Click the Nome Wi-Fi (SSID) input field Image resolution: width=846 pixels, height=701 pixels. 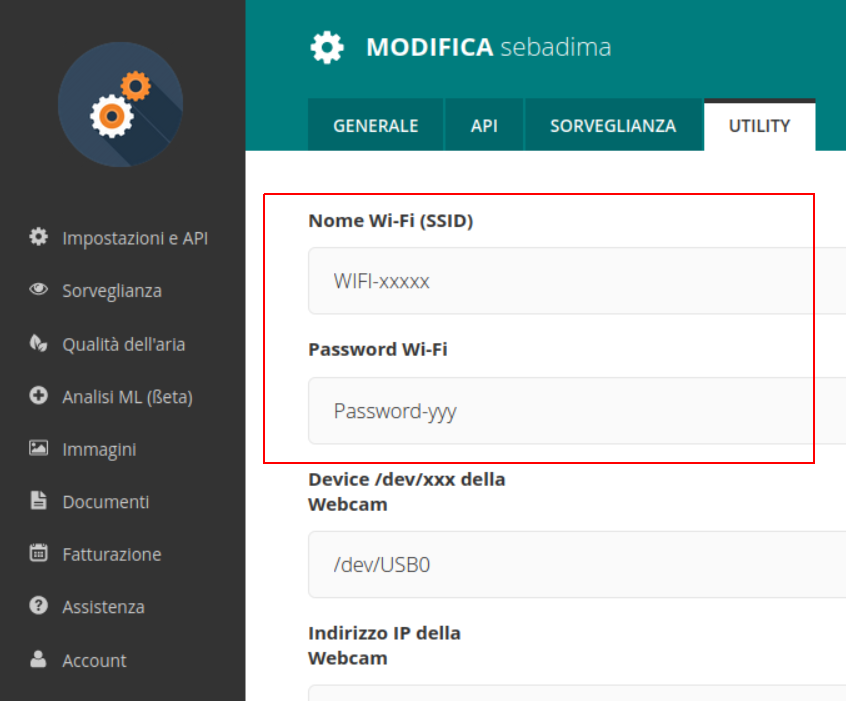pyautogui.click(x=577, y=281)
